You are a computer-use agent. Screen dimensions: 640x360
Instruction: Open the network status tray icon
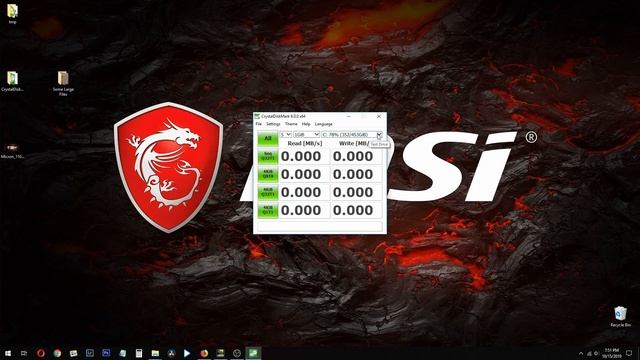[x=589, y=353]
